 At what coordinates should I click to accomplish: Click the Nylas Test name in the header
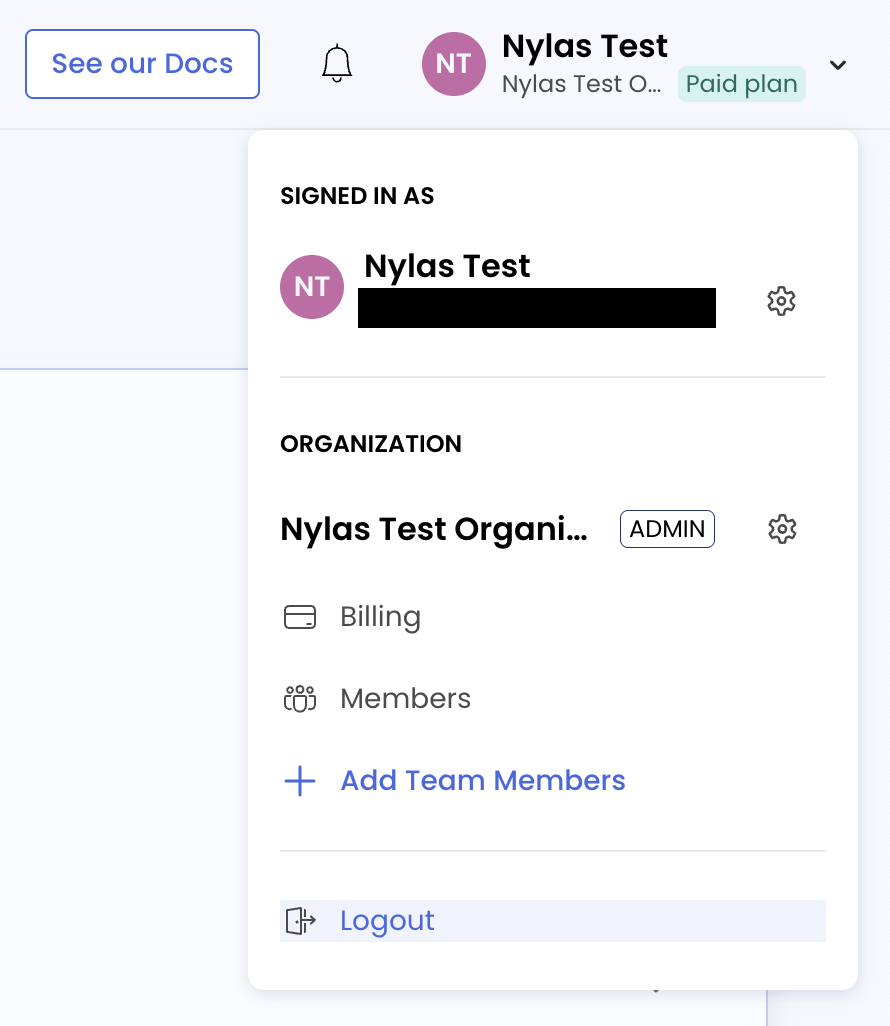pos(585,46)
